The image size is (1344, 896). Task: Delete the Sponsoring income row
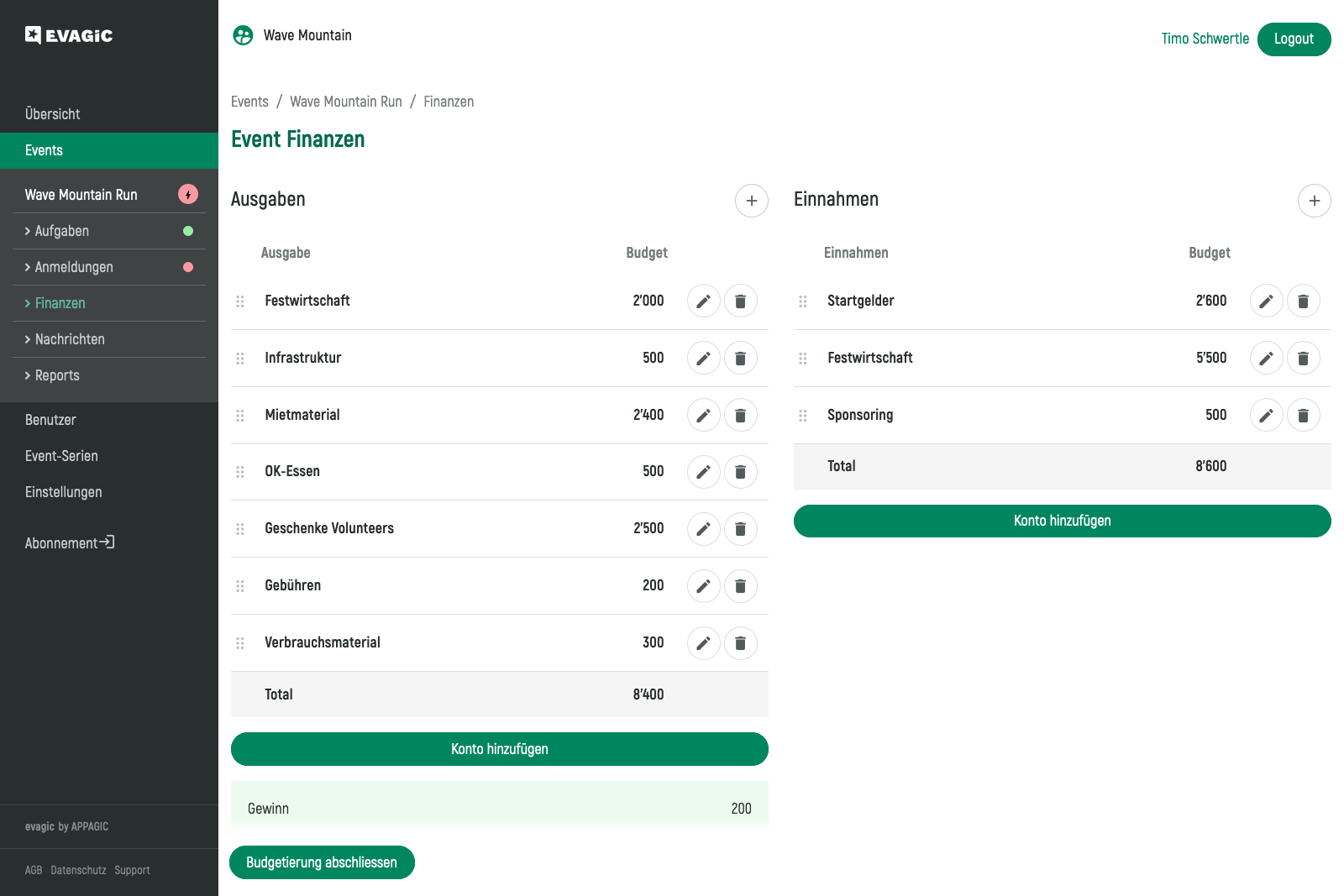(1303, 415)
